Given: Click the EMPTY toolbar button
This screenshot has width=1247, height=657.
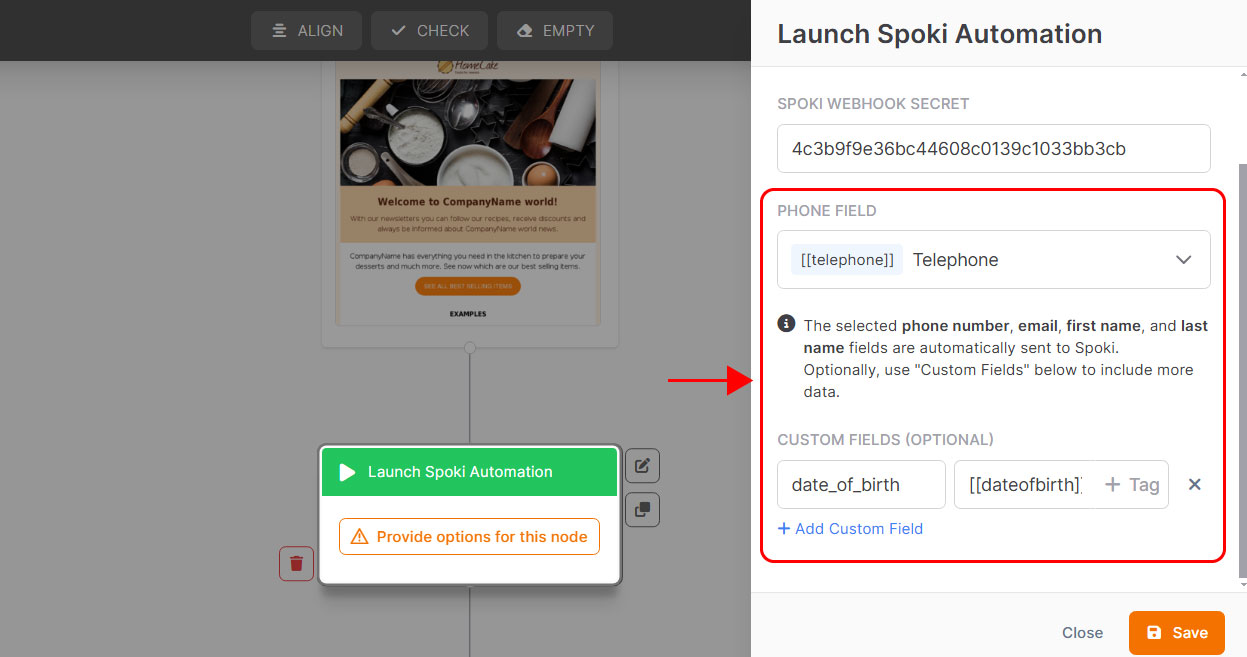Looking at the screenshot, I should (x=554, y=31).
